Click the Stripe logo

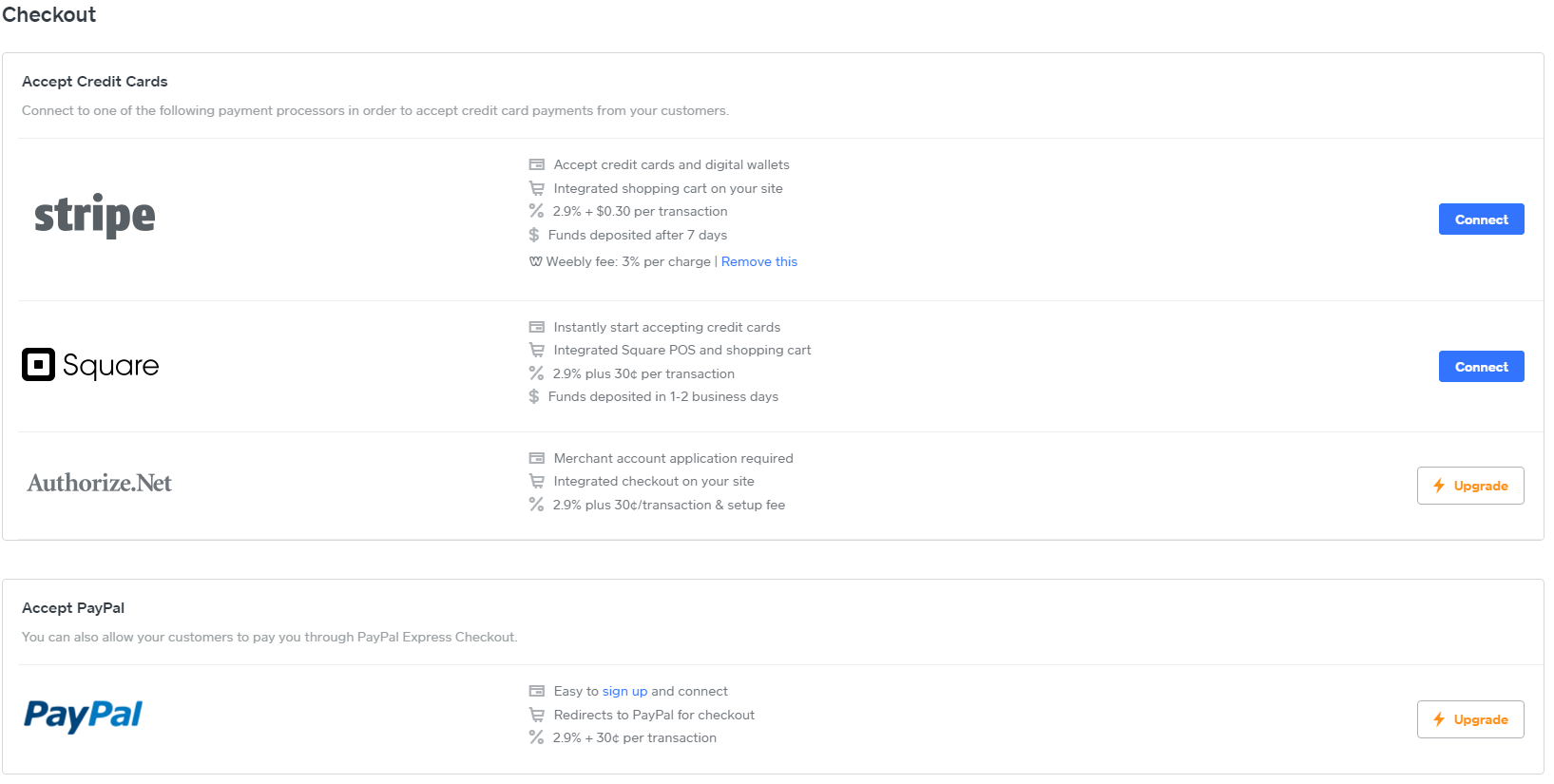click(x=95, y=216)
